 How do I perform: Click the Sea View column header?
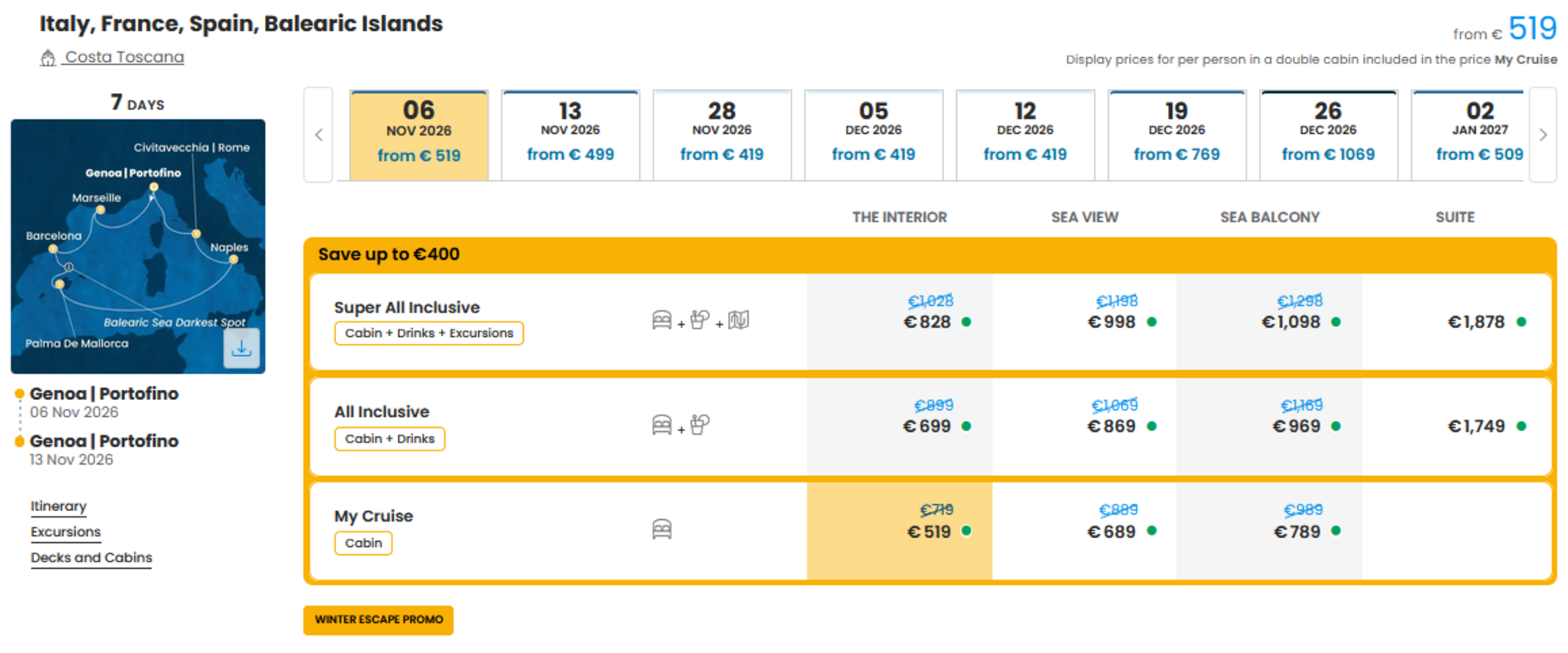pyautogui.click(x=1084, y=217)
